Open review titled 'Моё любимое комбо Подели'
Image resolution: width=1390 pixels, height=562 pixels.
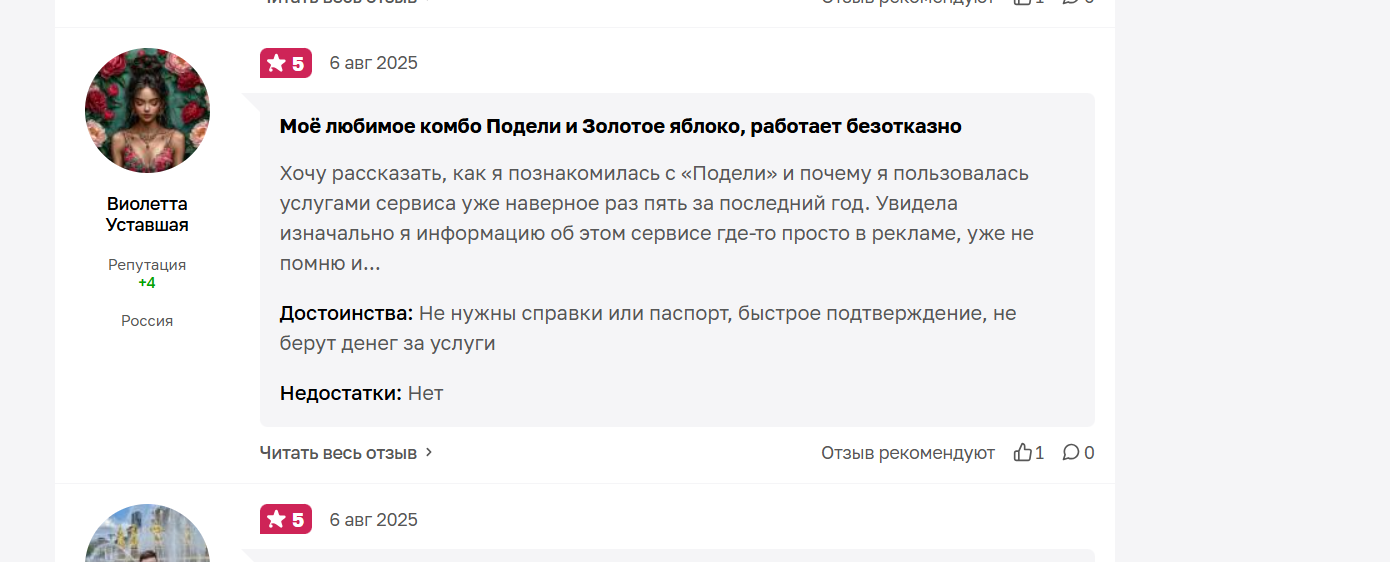click(x=620, y=126)
